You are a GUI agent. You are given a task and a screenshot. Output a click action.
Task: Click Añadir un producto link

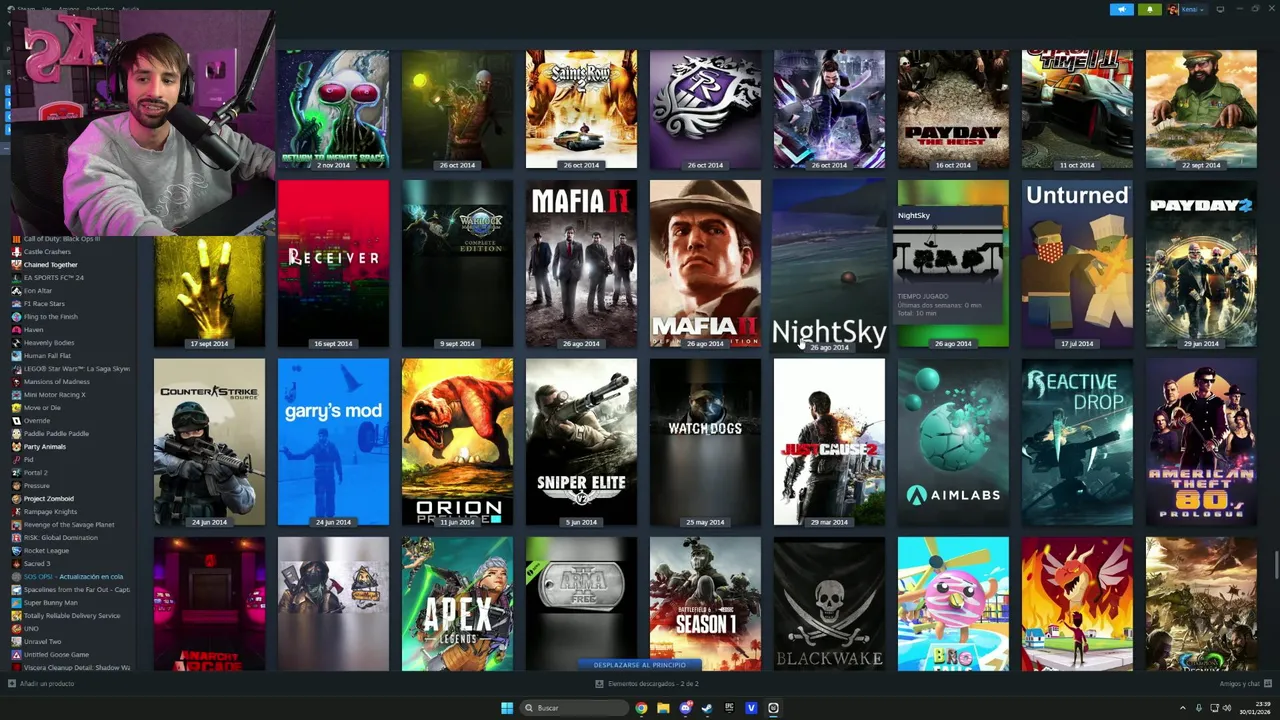pyautogui.click(x=41, y=683)
